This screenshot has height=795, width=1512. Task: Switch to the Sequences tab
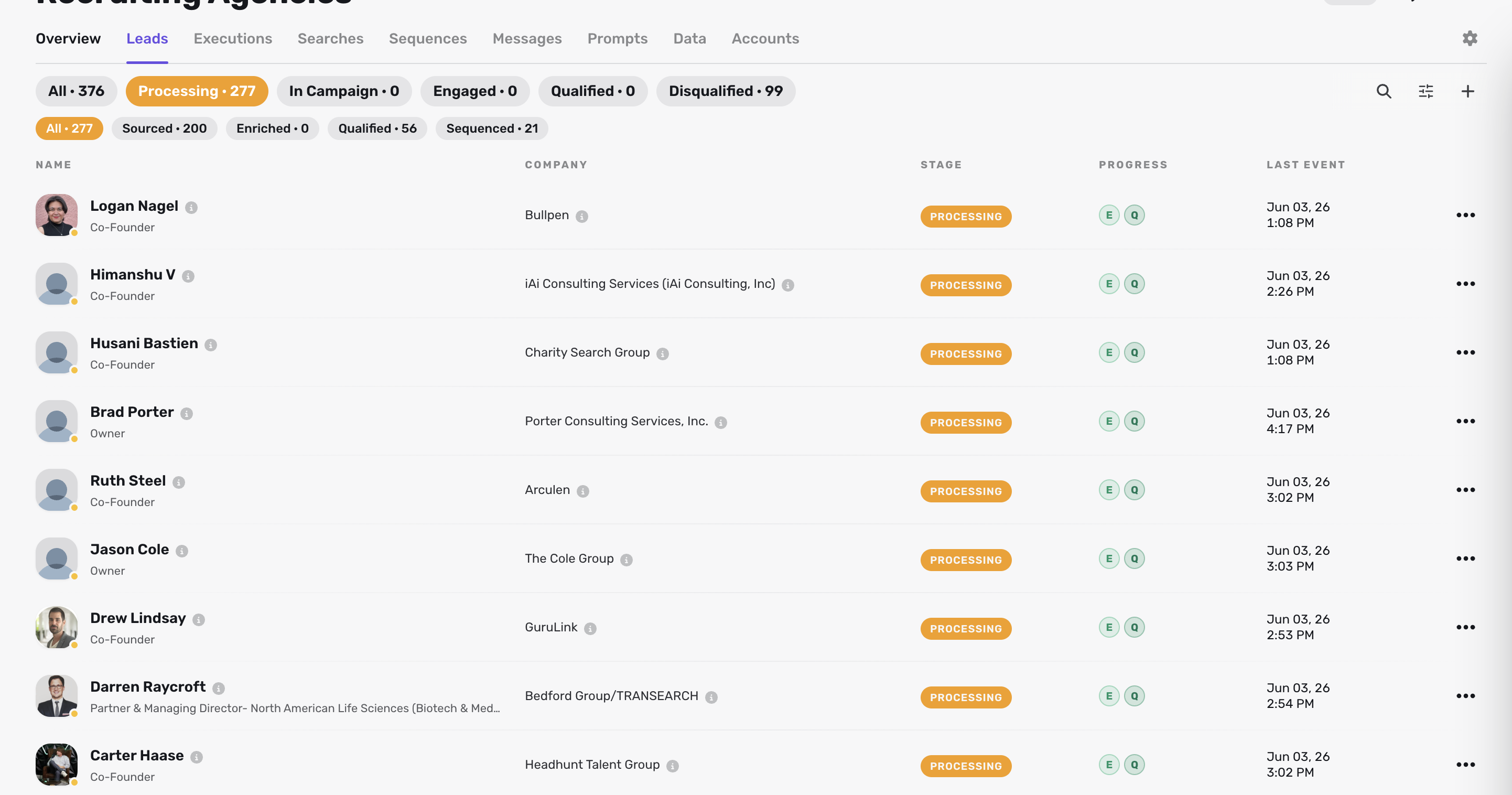[427, 39]
